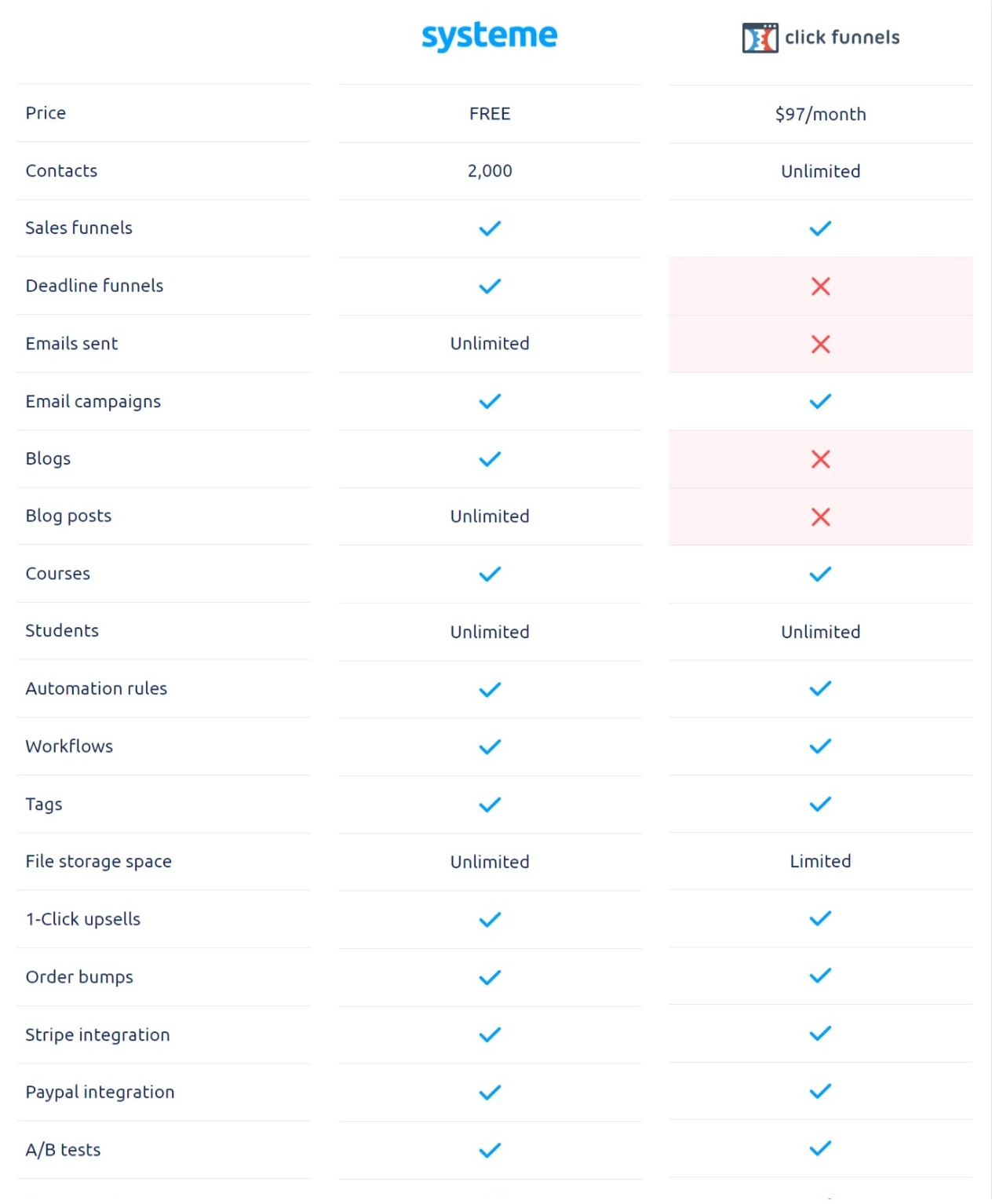Click the 2,000 contacts value

click(x=490, y=171)
